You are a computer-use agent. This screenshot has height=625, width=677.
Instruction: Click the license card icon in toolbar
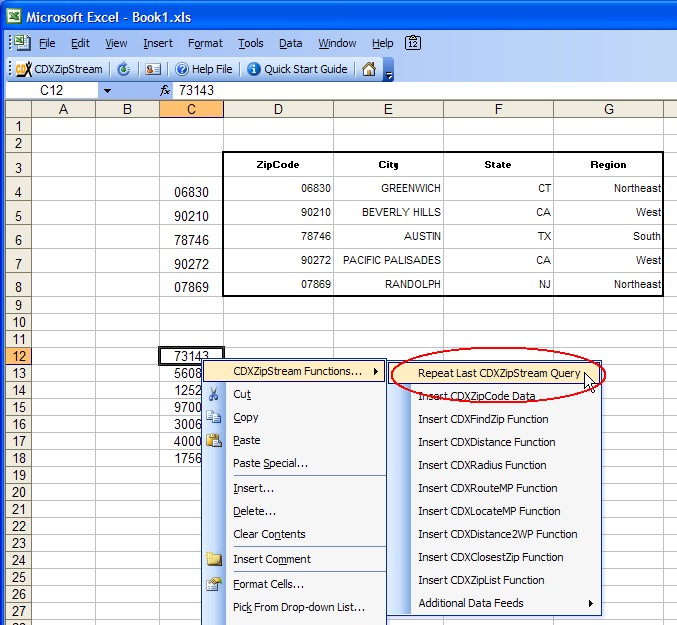[153, 69]
